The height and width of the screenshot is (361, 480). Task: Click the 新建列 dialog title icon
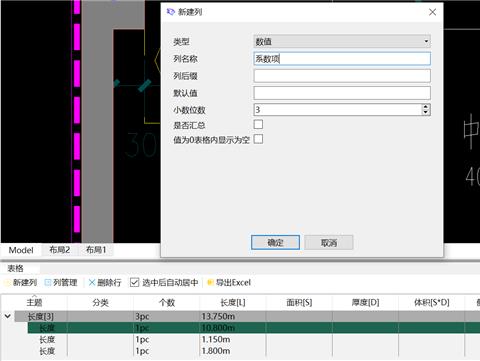tap(171, 12)
